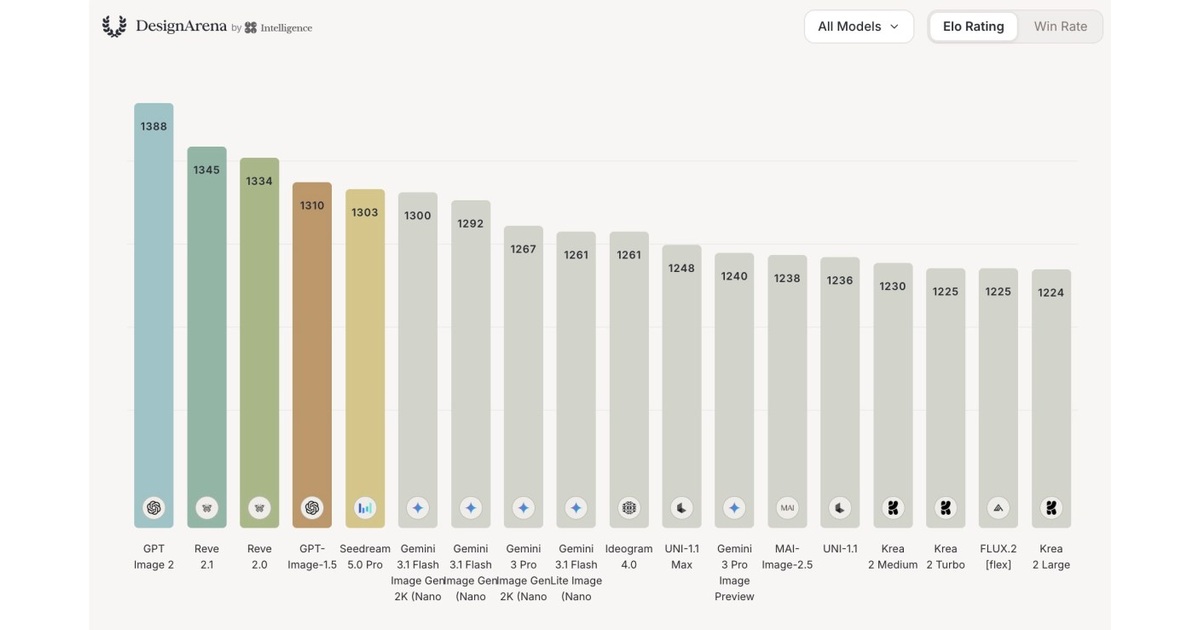Image resolution: width=1200 pixels, height=630 pixels.
Task: Click the Ideogram 4.0 model icon
Action: pyautogui.click(x=629, y=508)
